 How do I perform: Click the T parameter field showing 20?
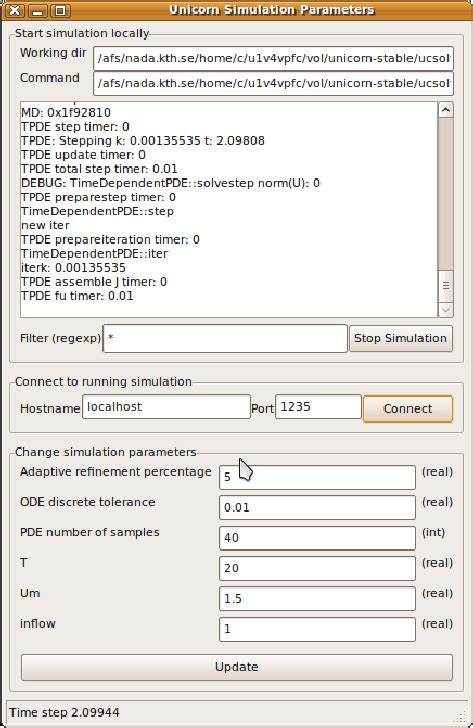(x=317, y=568)
